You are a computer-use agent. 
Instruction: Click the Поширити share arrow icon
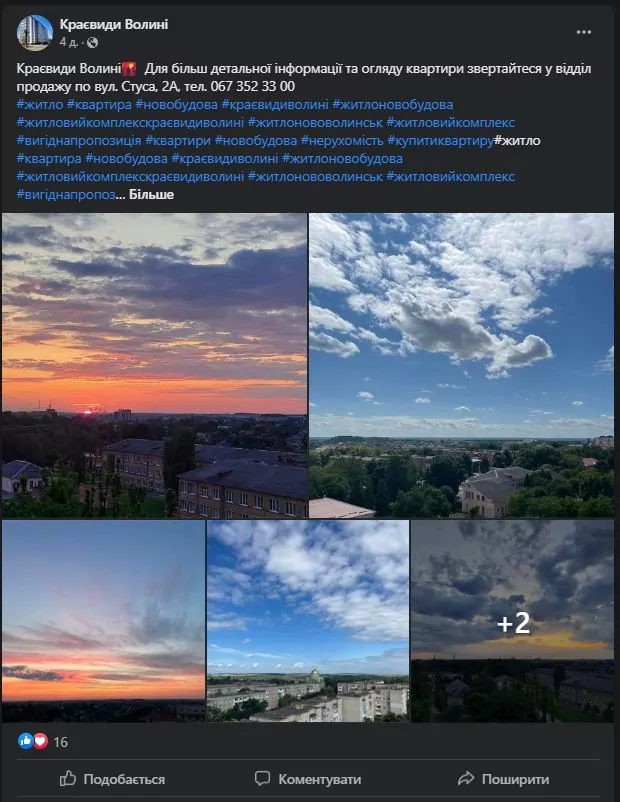[x=466, y=778]
